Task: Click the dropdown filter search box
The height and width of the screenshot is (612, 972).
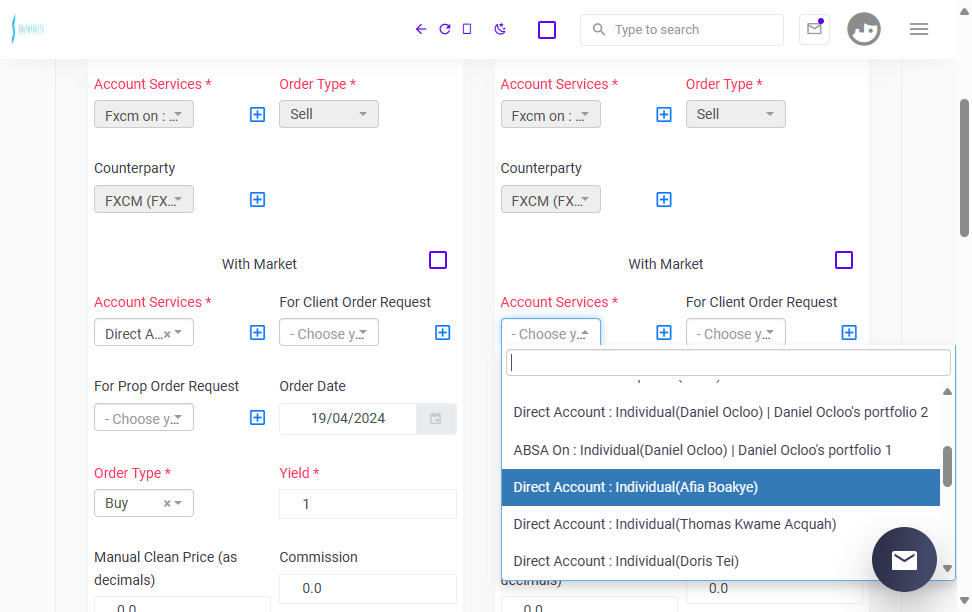Action: click(x=728, y=363)
